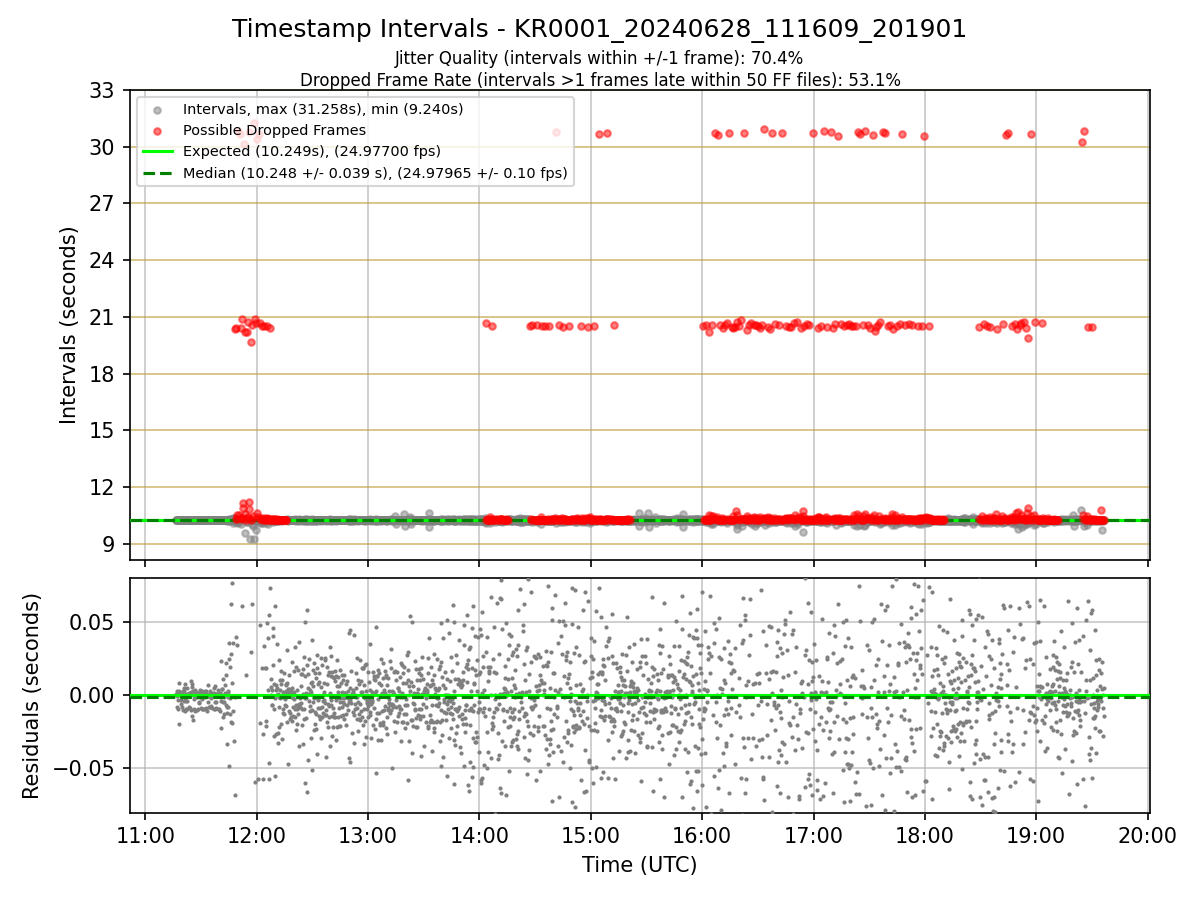Click legend entry 'Possible Dropped Frames'

(x=274, y=130)
